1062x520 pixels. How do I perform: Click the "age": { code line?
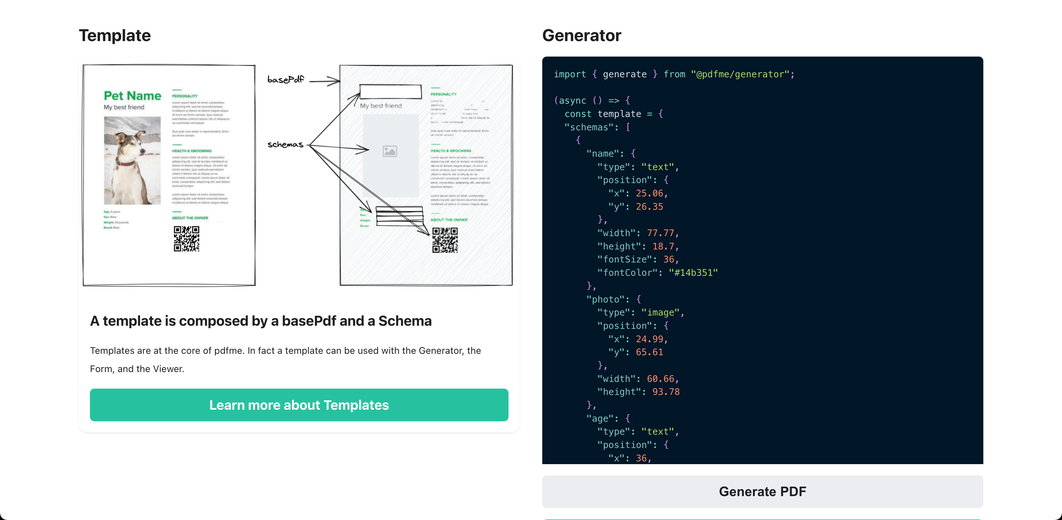click(608, 418)
